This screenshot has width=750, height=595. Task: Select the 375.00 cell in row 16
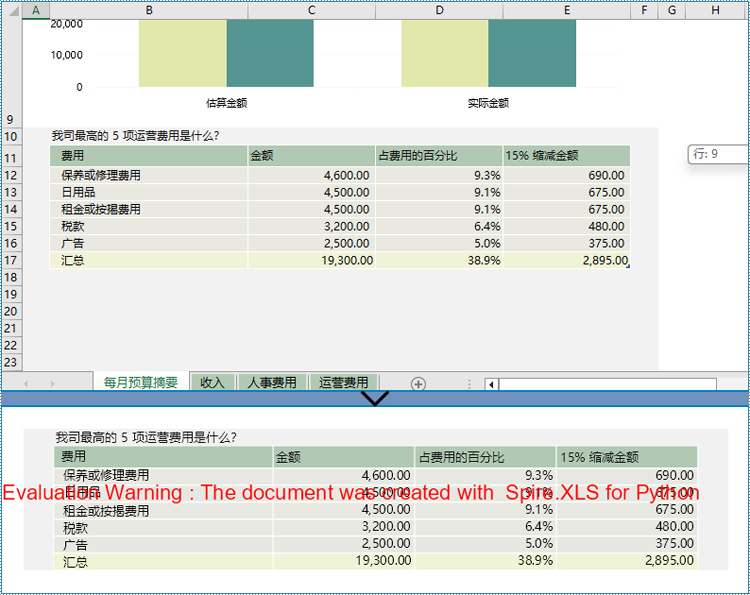tap(567, 243)
